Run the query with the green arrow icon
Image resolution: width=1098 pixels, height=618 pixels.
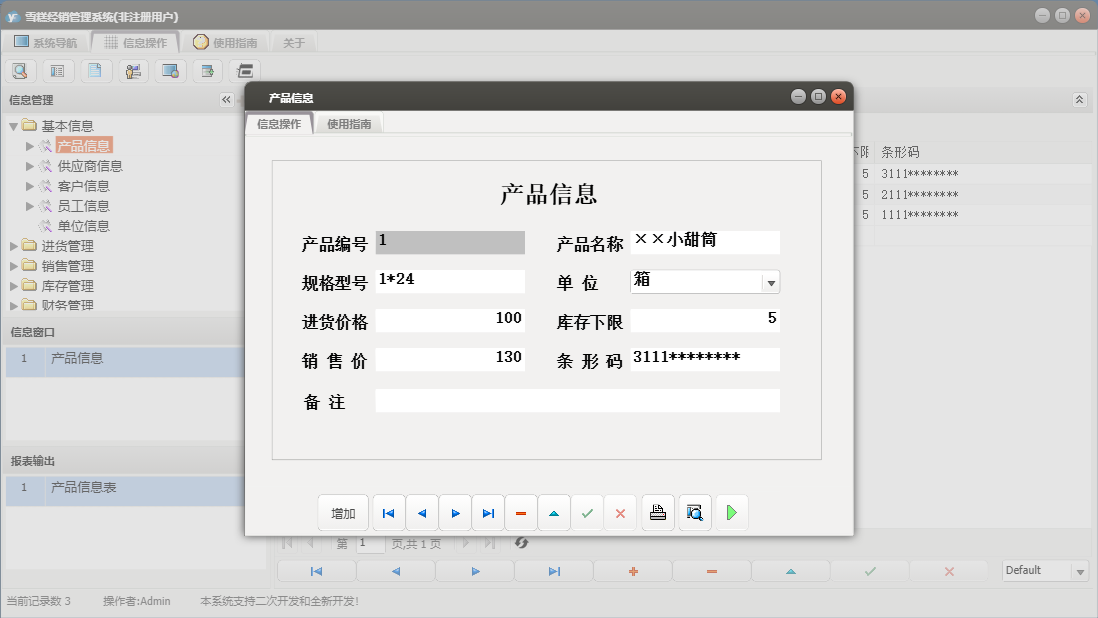730,512
